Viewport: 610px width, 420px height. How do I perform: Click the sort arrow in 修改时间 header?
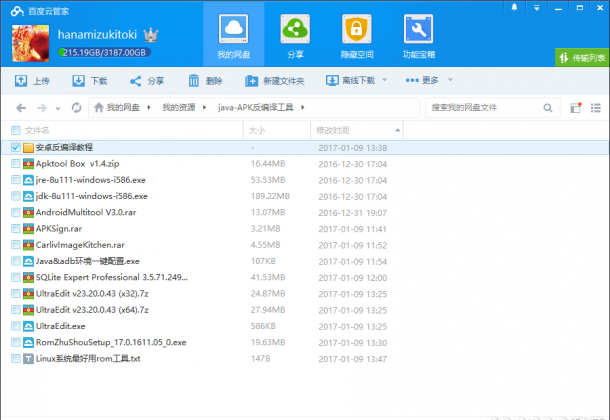pyautogui.click(x=397, y=130)
